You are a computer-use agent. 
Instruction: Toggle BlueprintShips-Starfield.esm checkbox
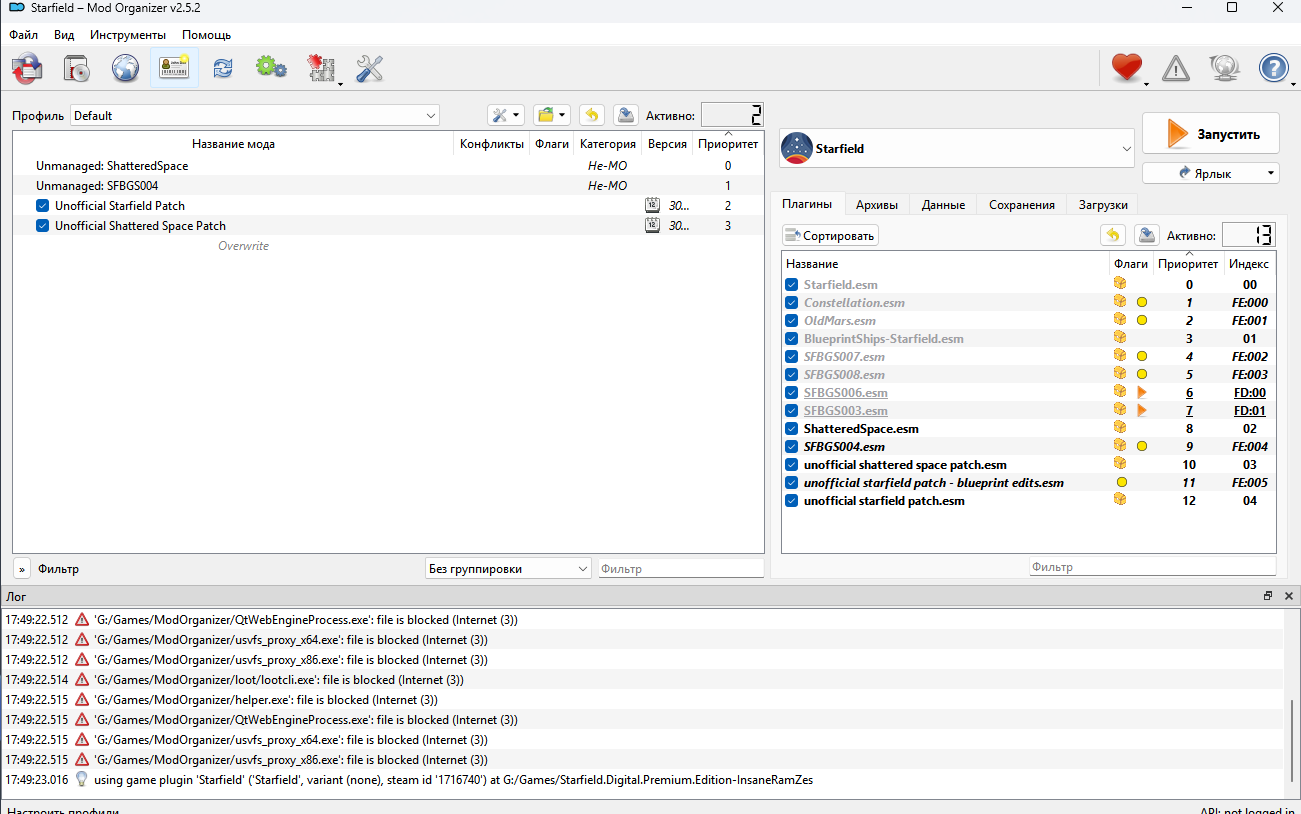pos(792,339)
